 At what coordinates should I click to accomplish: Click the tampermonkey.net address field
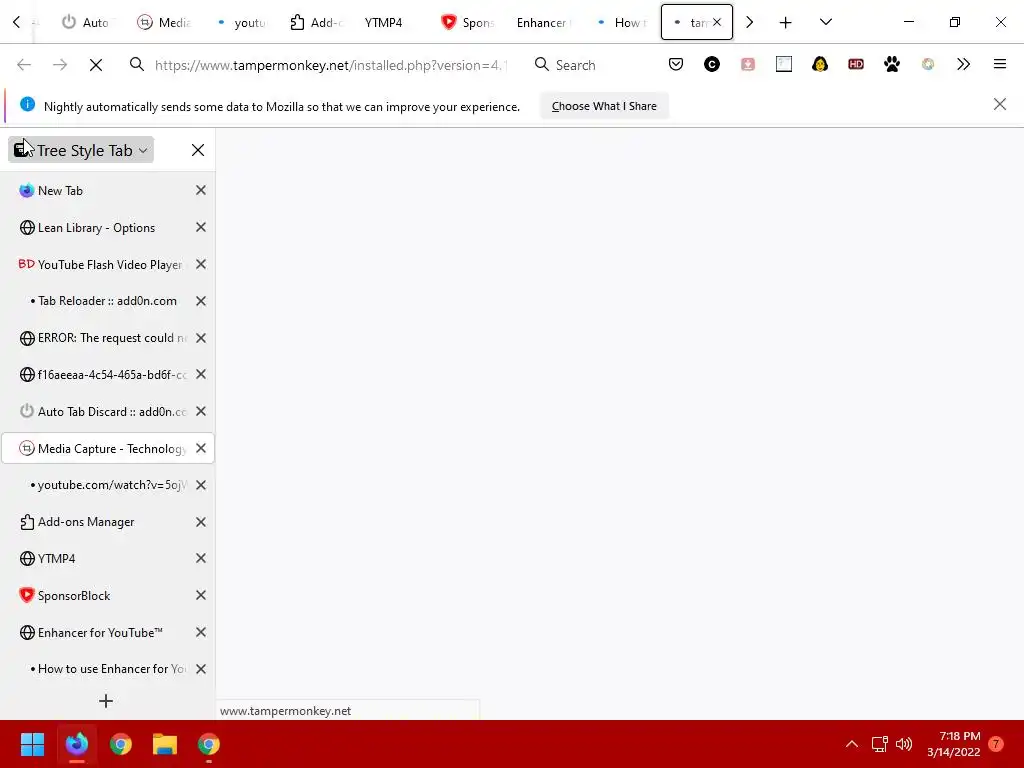[330, 65]
